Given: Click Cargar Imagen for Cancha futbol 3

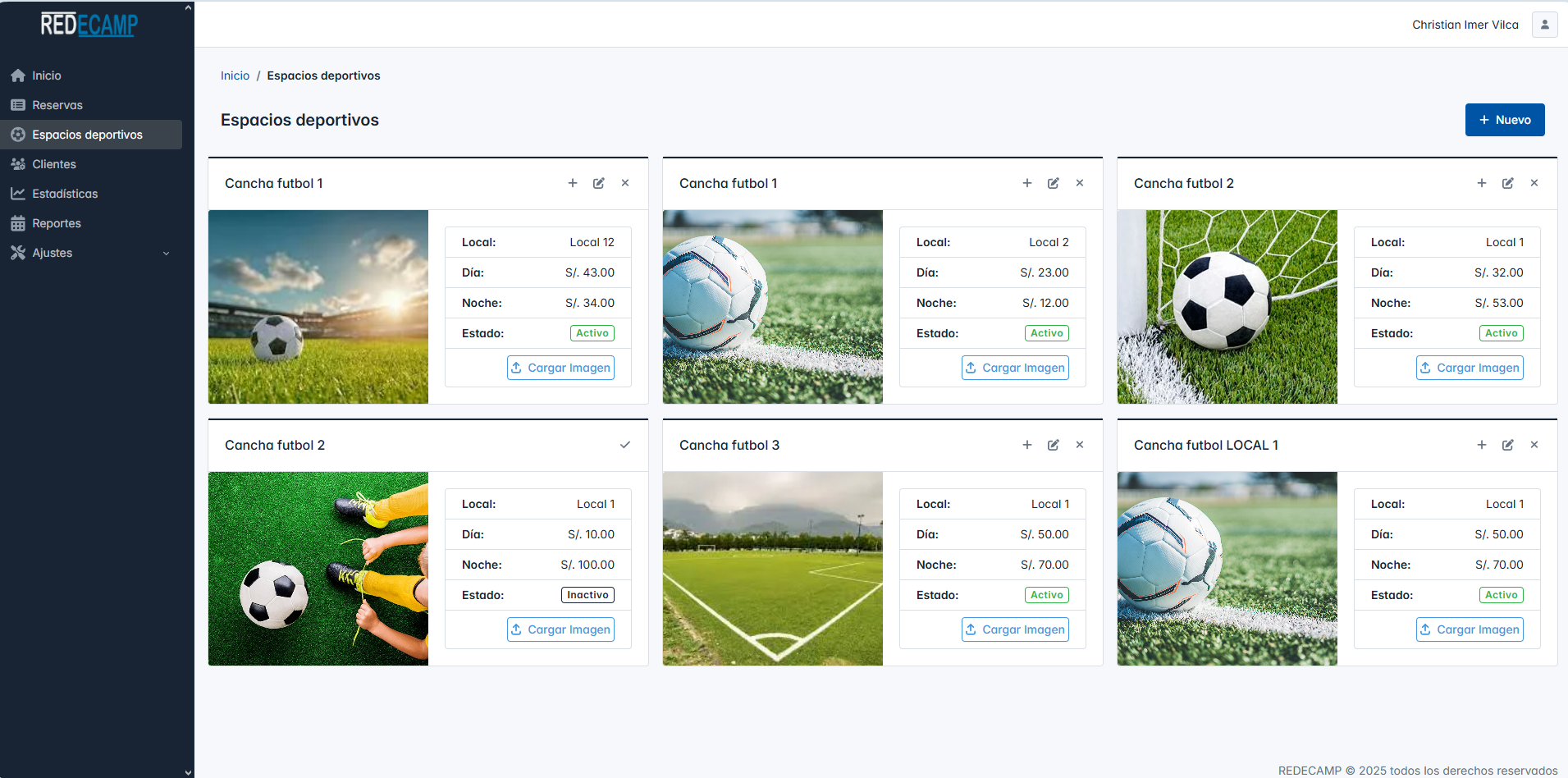Looking at the screenshot, I should point(1015,629).
